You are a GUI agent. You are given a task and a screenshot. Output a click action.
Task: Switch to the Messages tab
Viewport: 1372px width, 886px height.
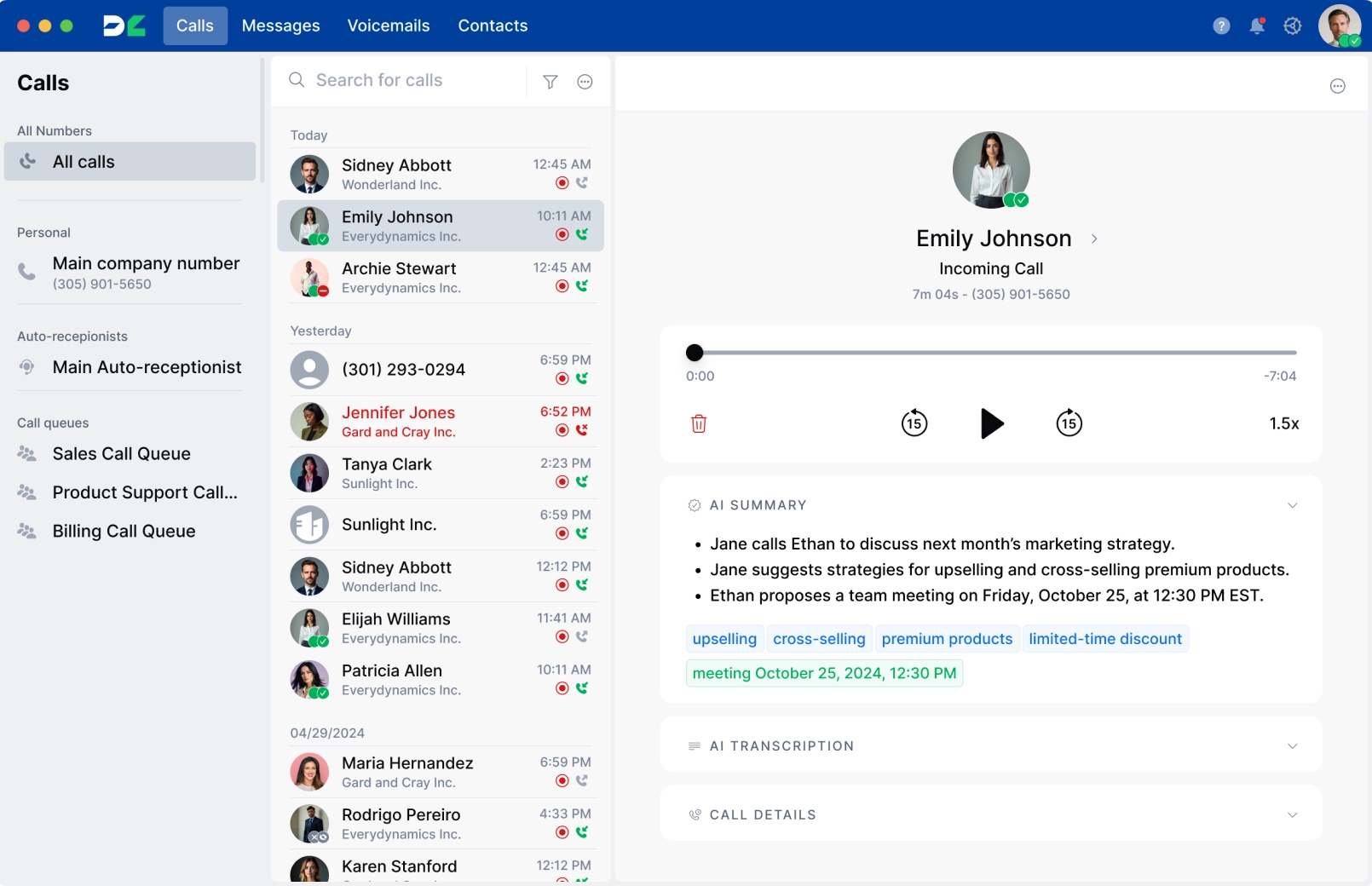(280, 26)
